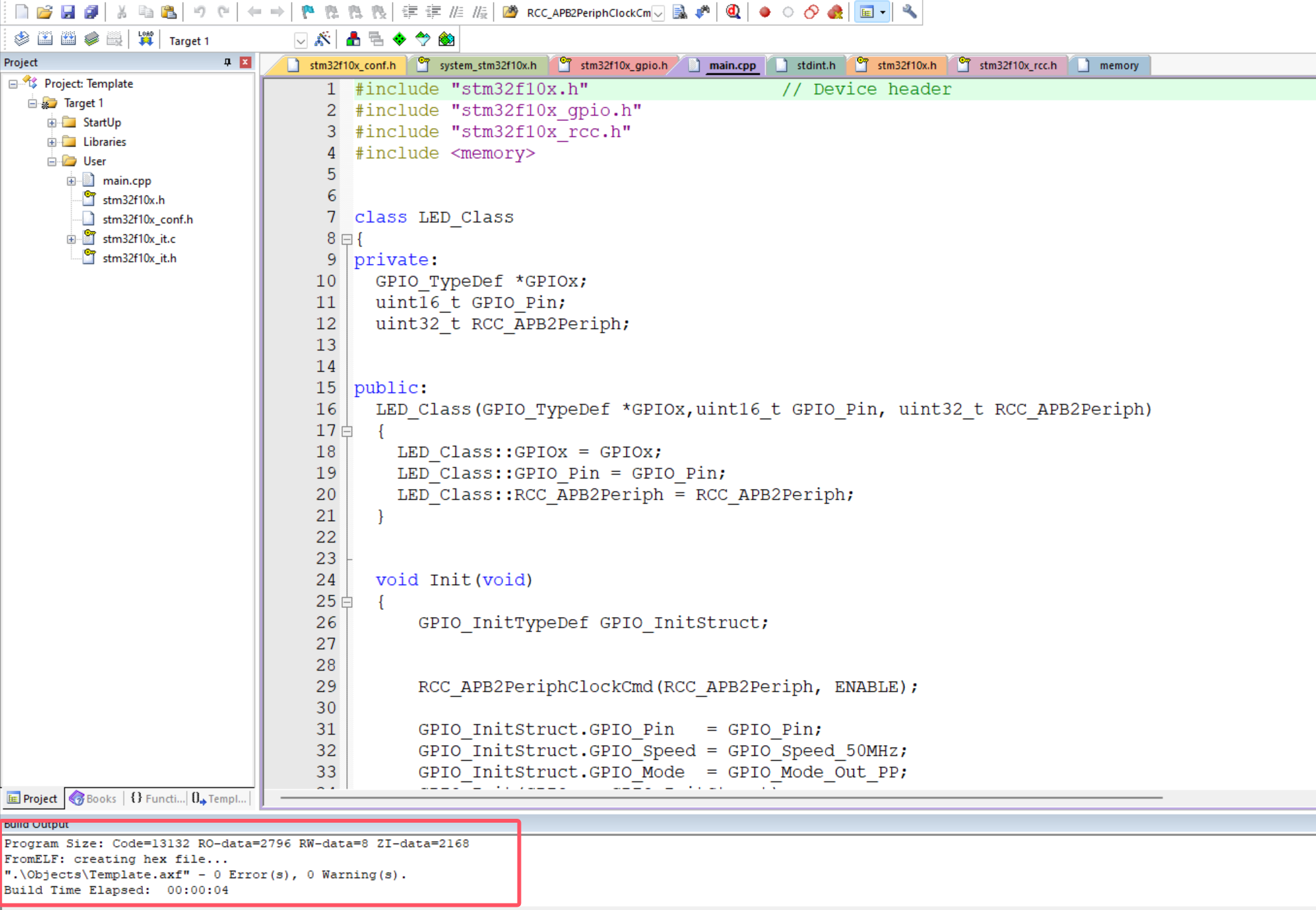1316x910 pixels.
Task: Start the debug session icon
Action: (x=733, y=12)
